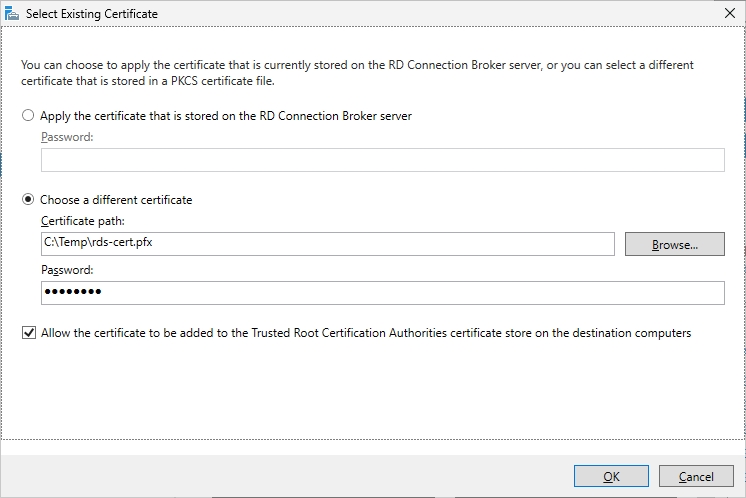
Task: Confirm the dialog with OK
Action: click(611, 477)
